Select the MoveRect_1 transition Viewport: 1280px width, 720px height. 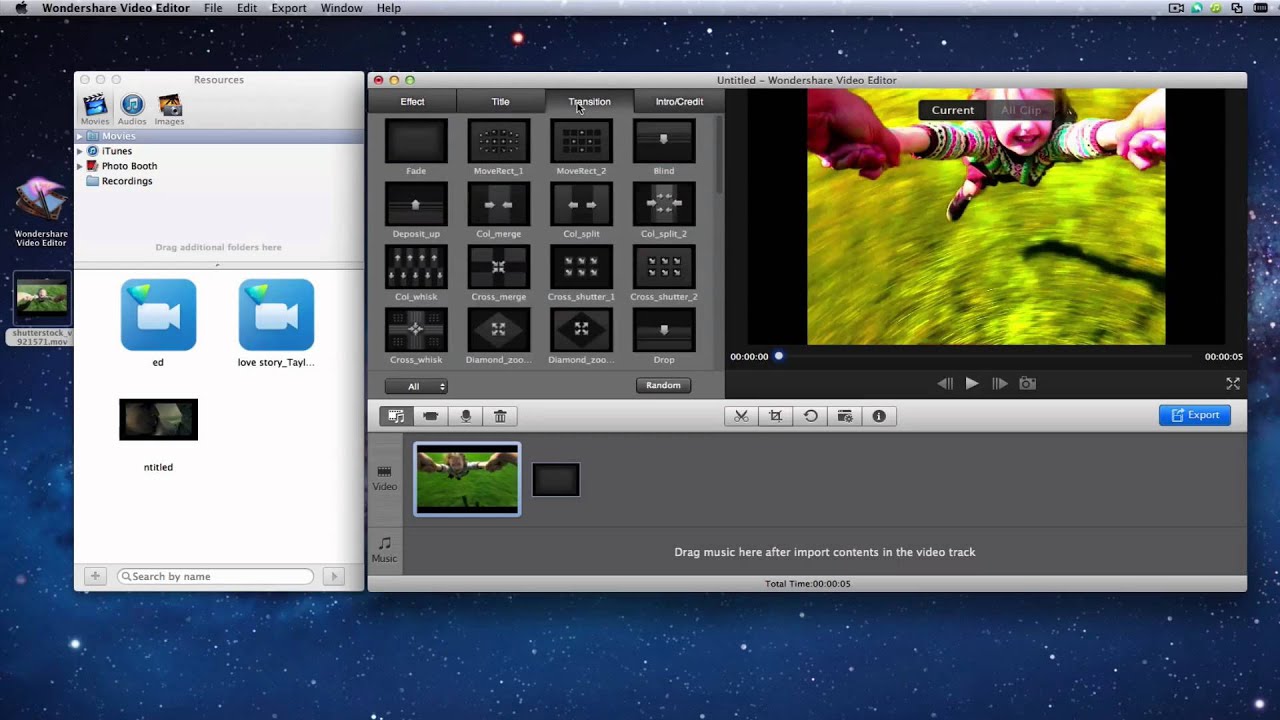point(498,141)
